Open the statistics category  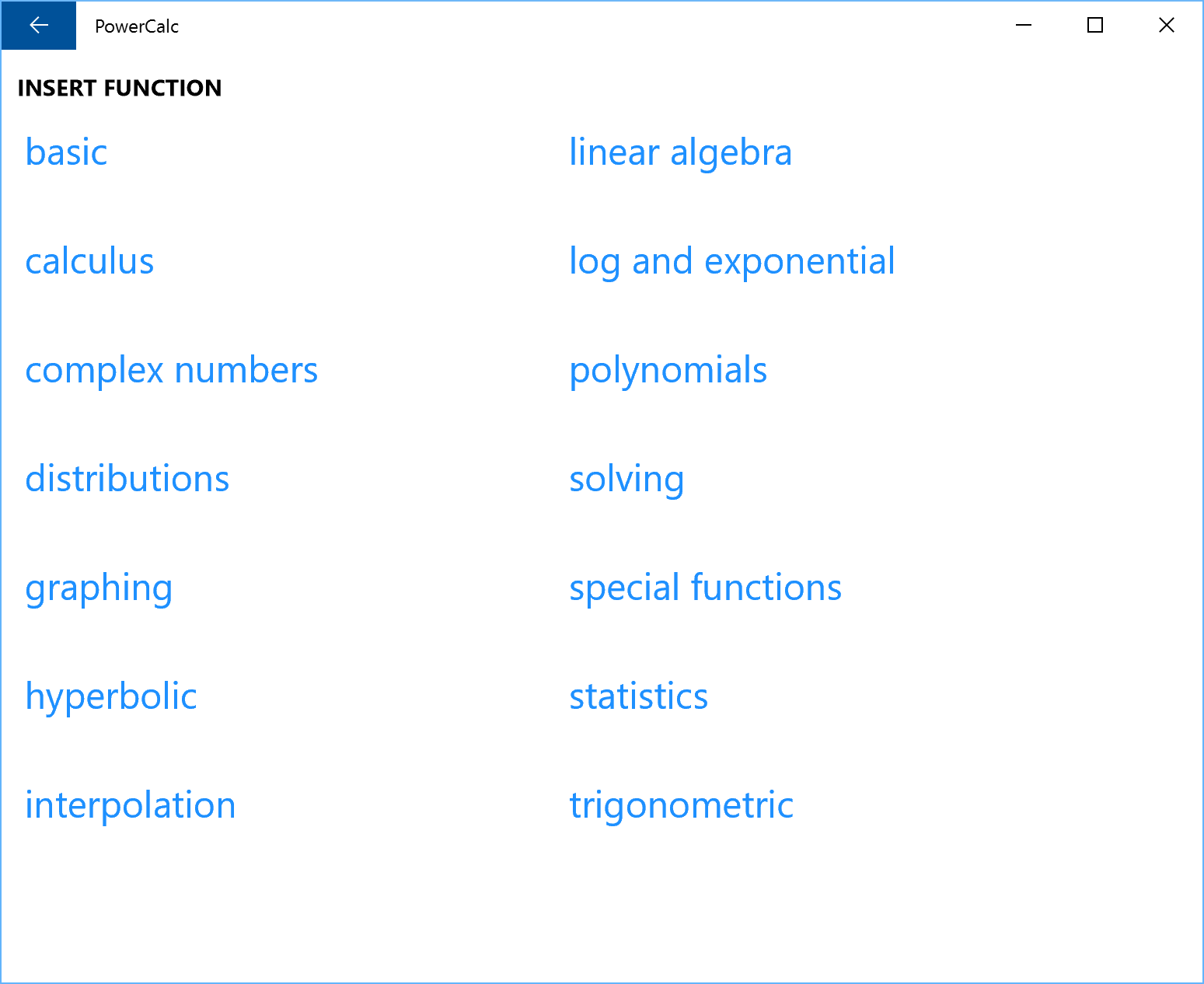coord(638,696)
